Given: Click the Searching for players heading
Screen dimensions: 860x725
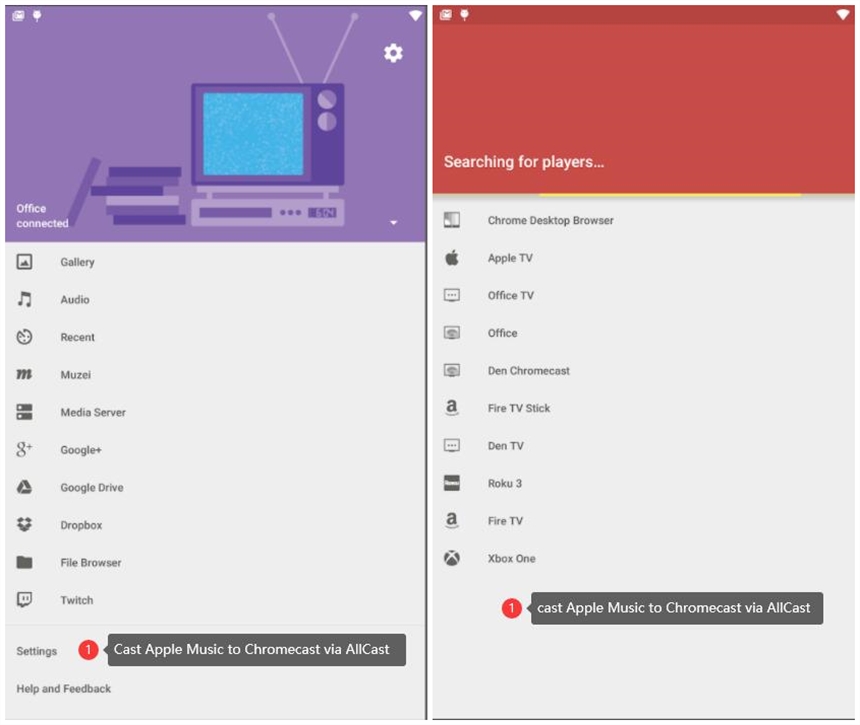Looking at the screenshot, I should pos(524,162).
